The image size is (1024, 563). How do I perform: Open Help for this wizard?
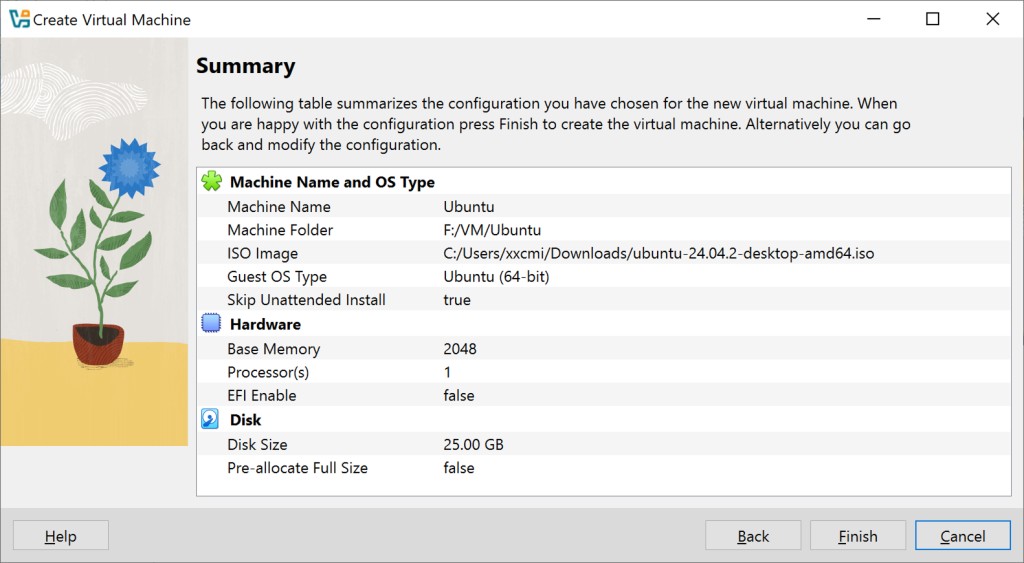pos(61,536)
